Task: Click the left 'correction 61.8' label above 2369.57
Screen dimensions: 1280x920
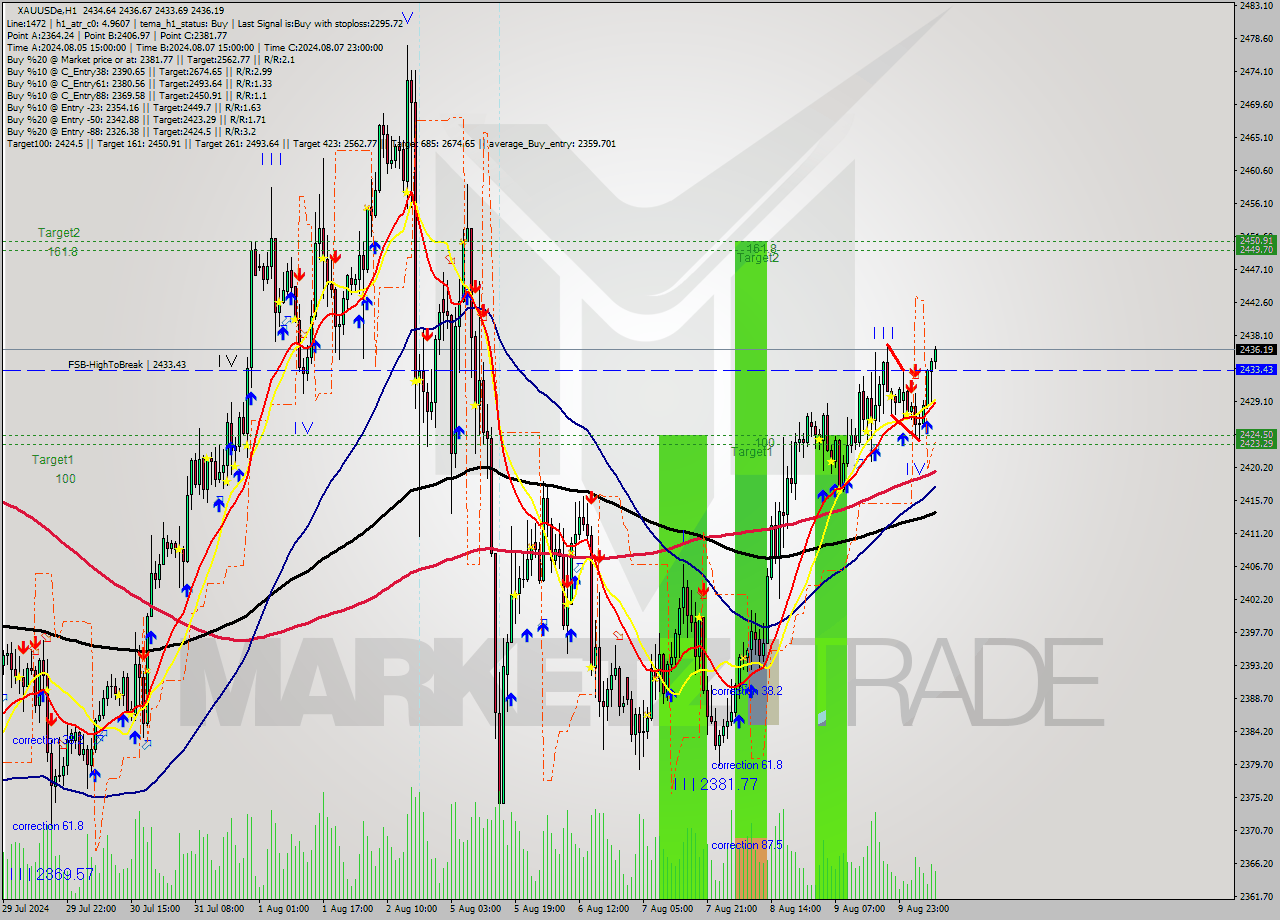Action: click(48, 826)
